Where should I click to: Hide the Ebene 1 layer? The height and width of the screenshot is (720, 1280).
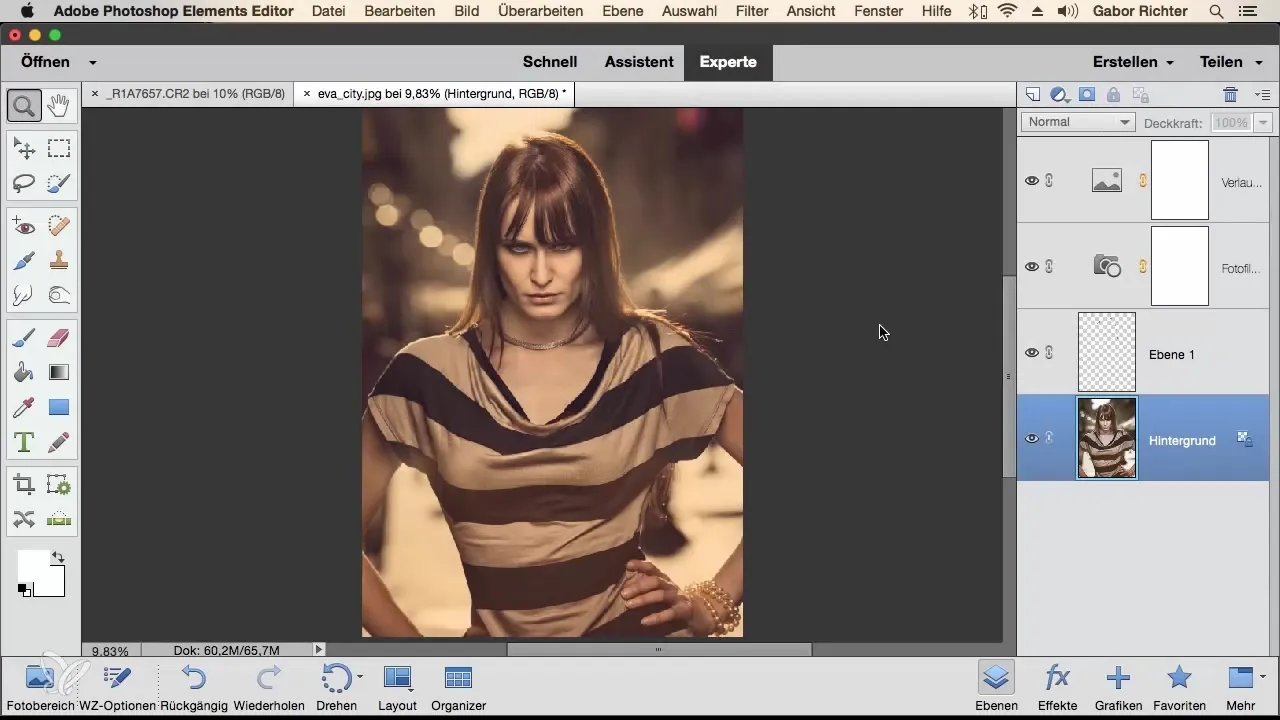pos(1031,352)
